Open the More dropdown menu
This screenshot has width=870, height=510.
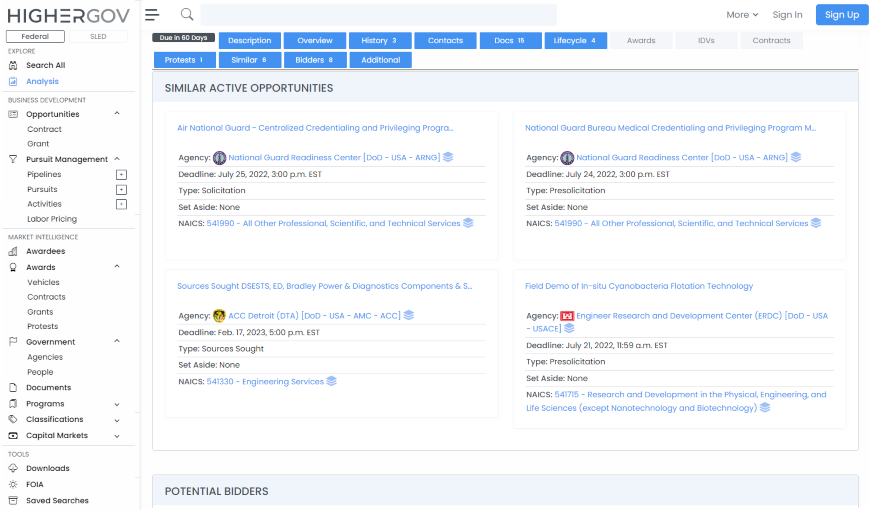point(742,15)
